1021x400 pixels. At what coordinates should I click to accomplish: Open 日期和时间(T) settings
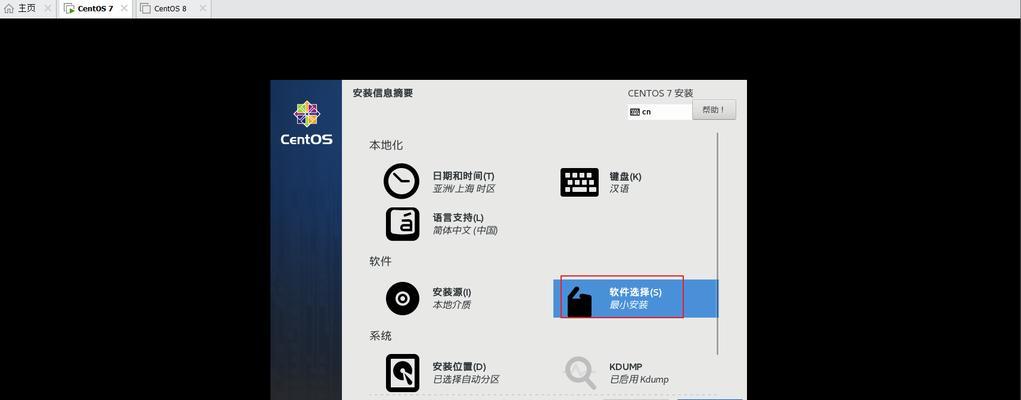(x=464, y=176)
